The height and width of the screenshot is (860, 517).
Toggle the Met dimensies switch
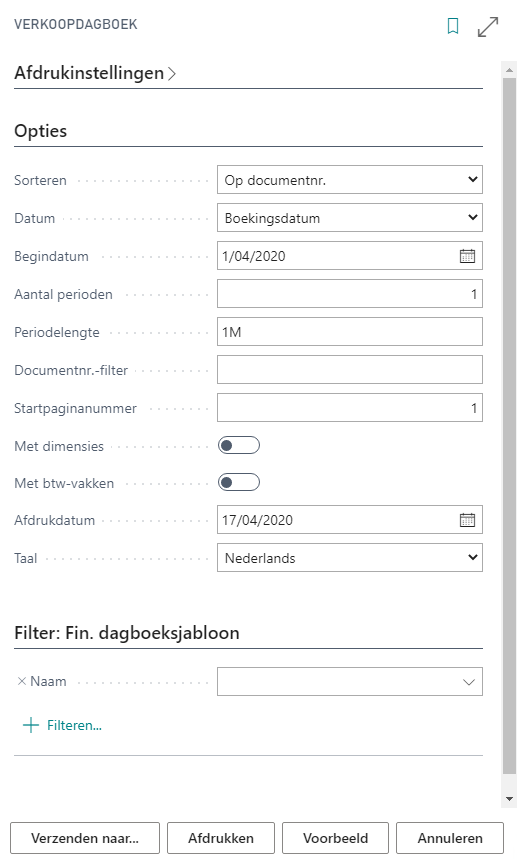(238, 445)
